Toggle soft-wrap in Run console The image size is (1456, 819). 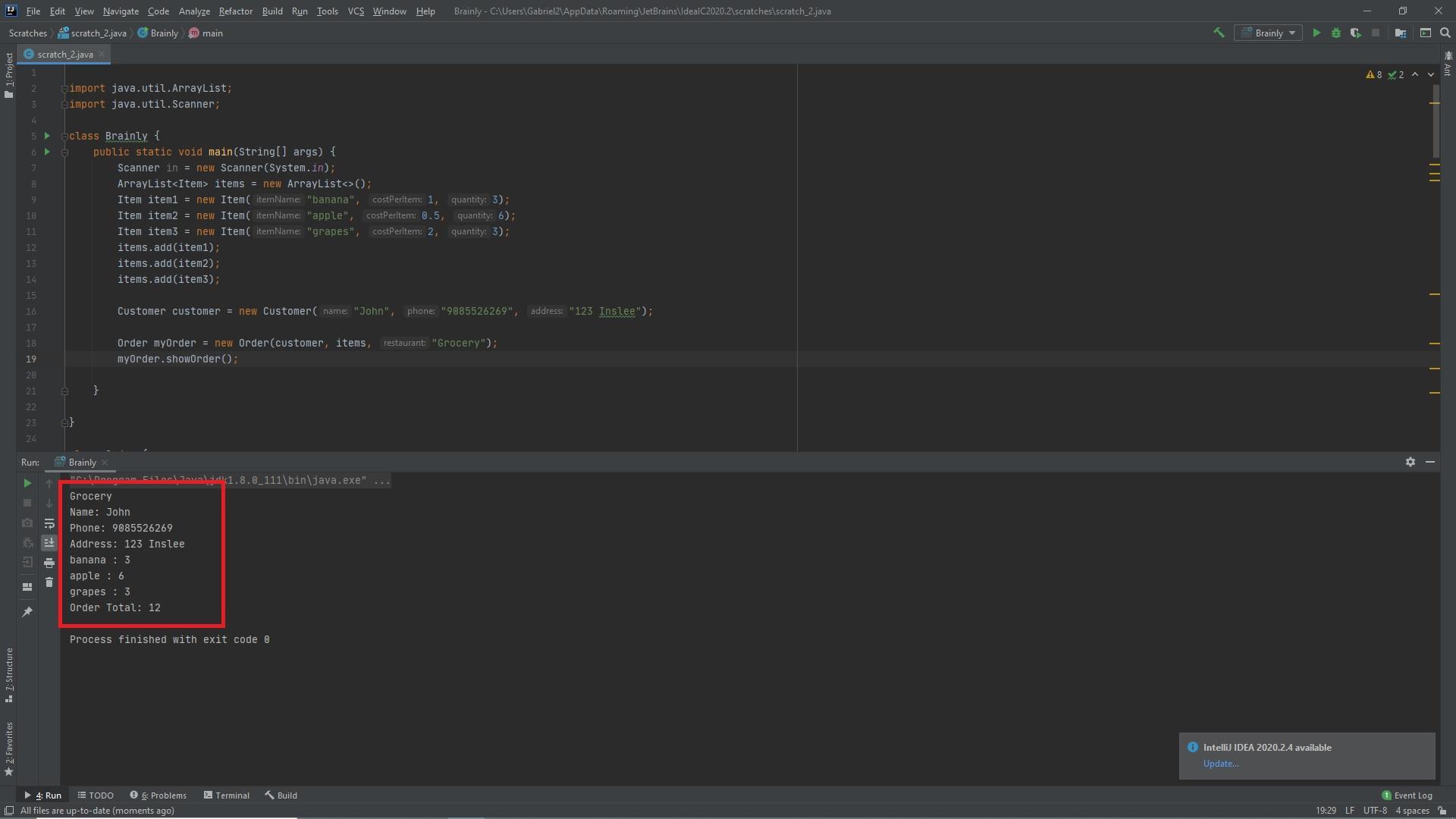(49, 523)
